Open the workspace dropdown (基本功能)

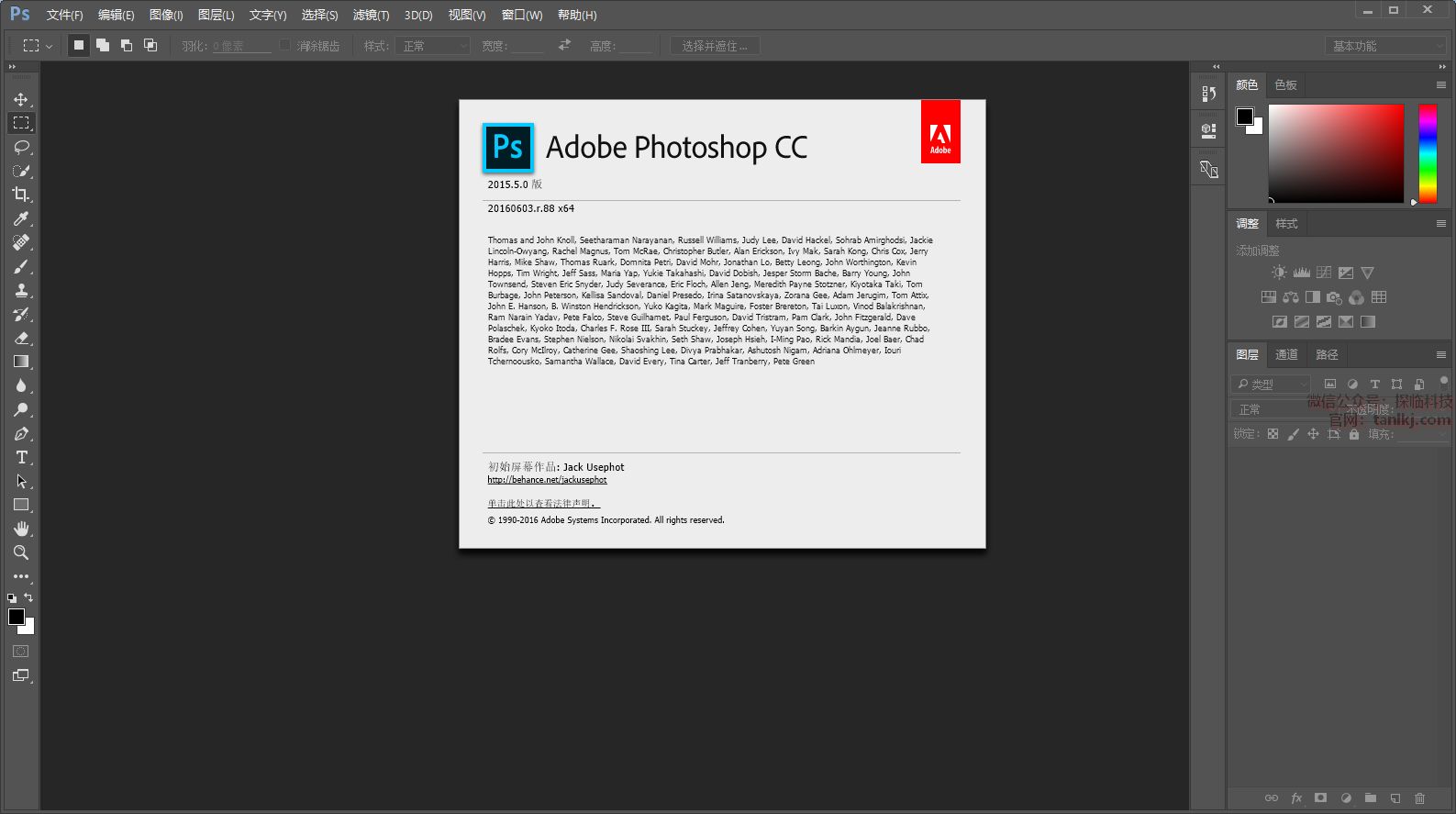pyautogui.click(x=1385, y=46)
